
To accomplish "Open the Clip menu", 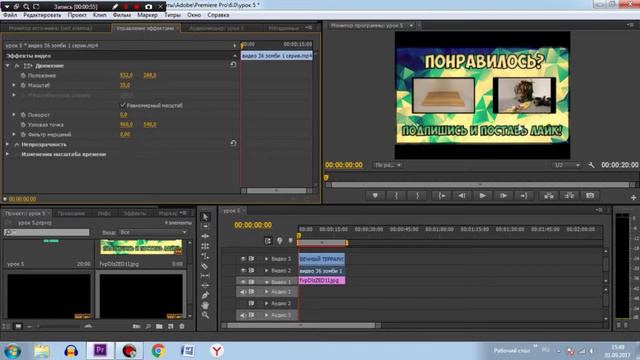I will 100,15.
